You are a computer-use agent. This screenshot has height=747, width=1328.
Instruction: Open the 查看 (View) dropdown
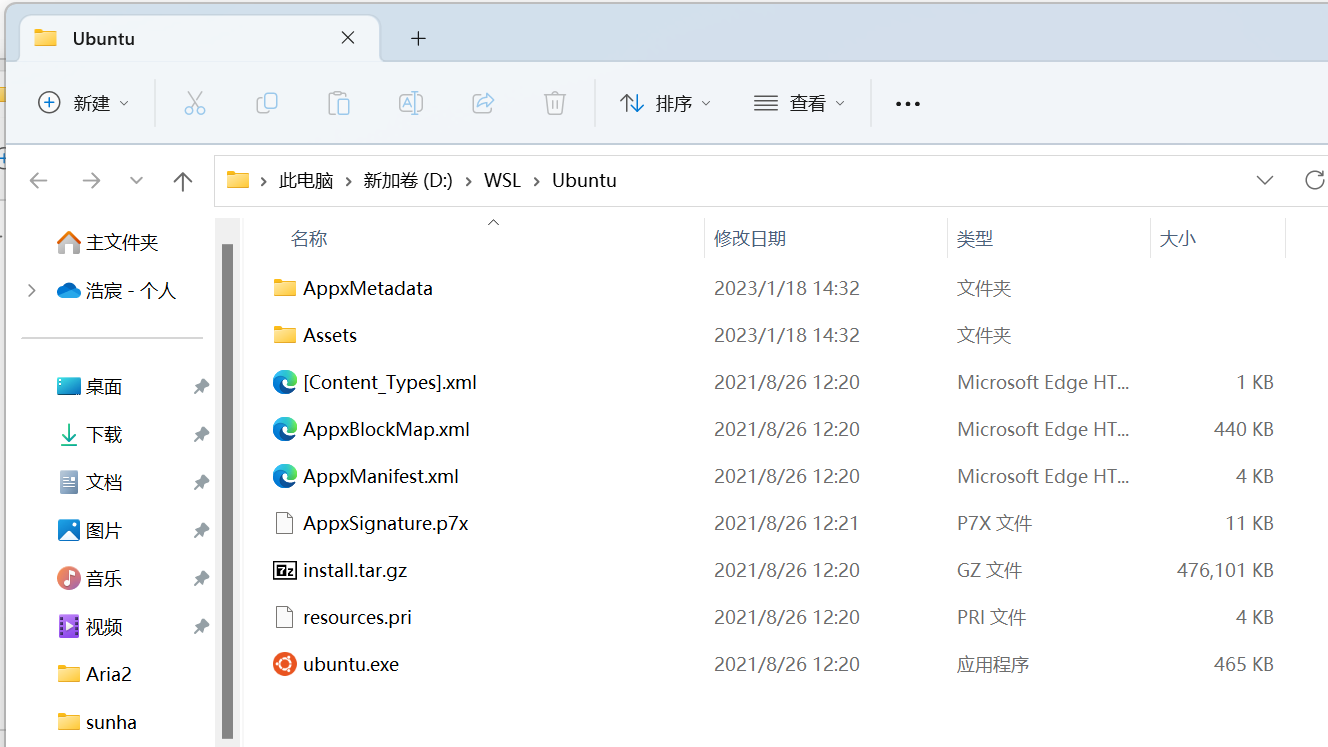[799, 103]
